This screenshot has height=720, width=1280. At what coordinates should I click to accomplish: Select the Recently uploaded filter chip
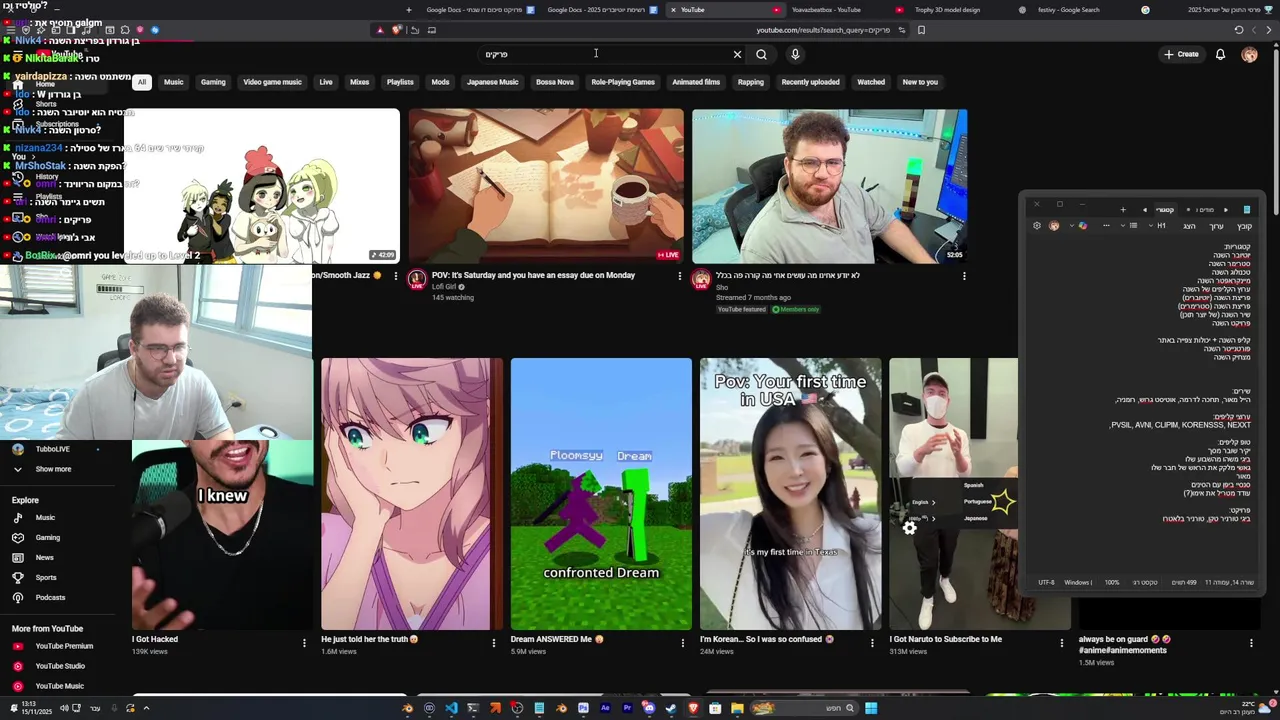pyautogui.click(x=810, y=82)
